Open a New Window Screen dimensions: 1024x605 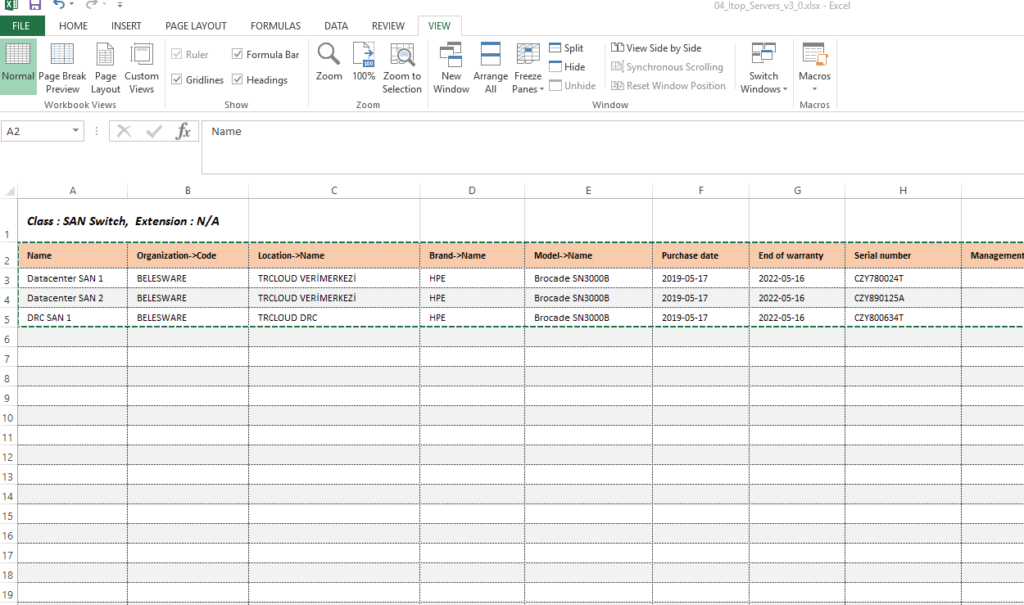point(451,68)
